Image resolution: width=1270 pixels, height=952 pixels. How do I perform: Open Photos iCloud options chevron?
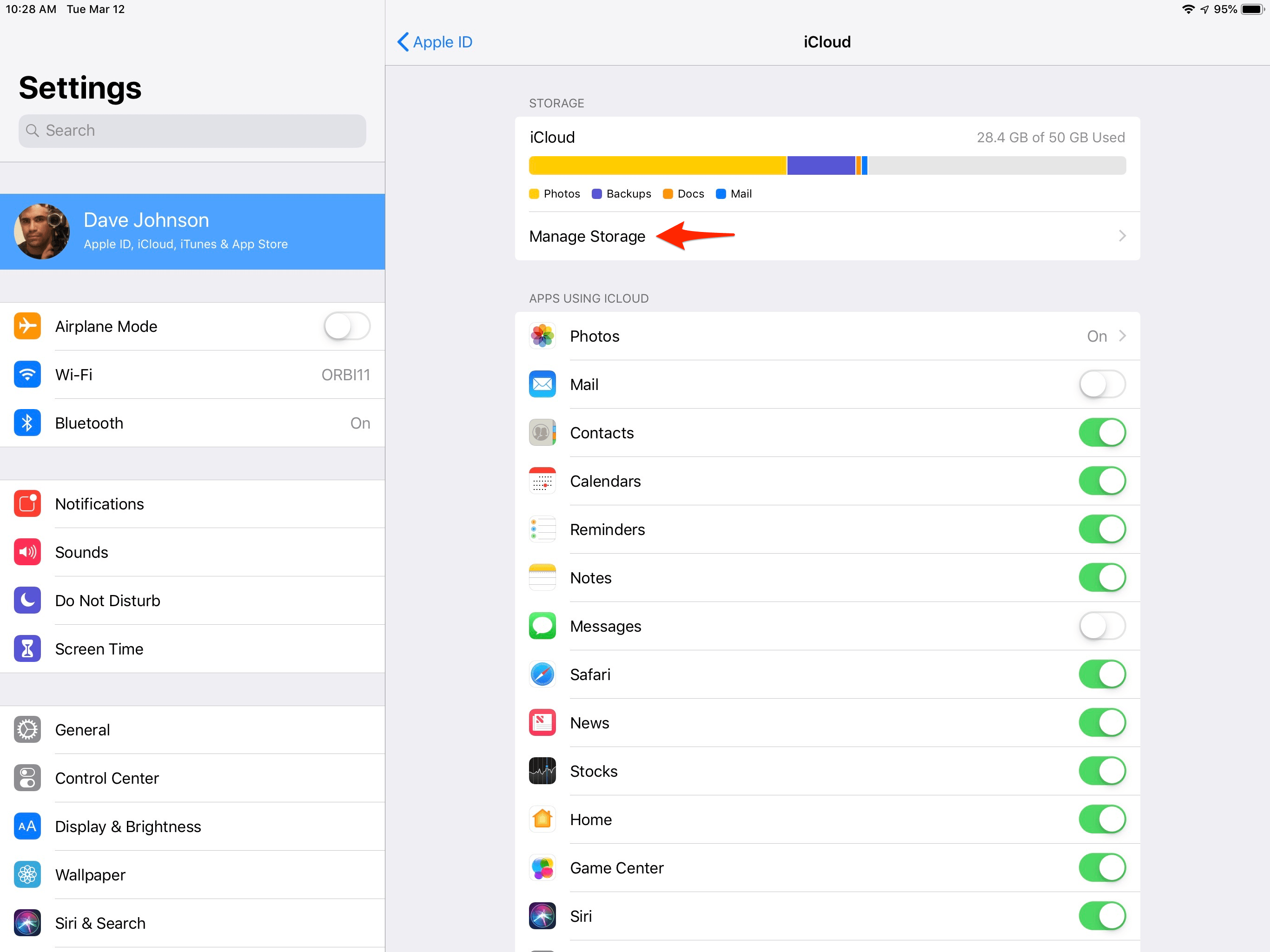click(x=1122, y=336)
